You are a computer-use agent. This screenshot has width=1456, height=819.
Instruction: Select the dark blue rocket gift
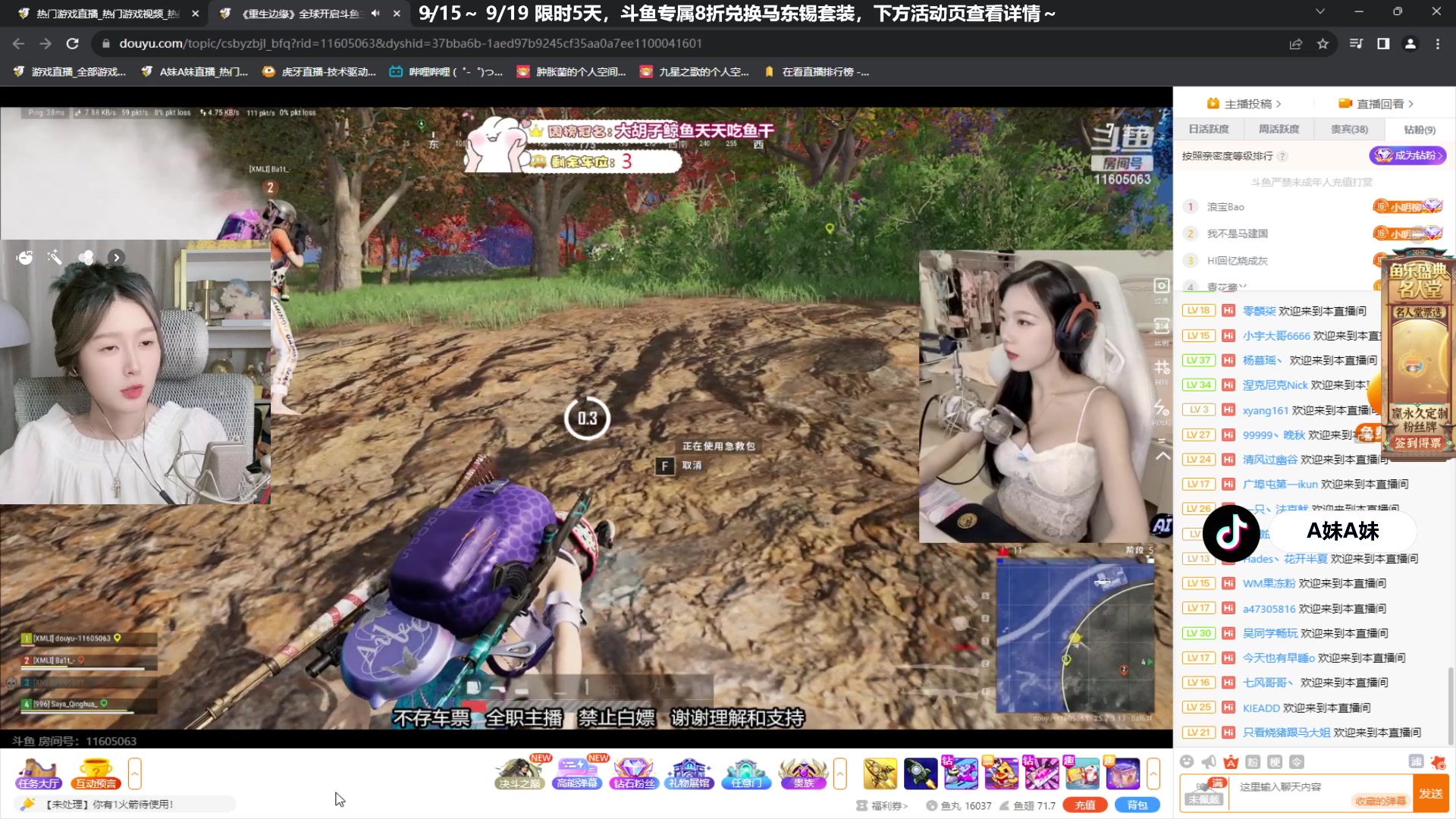[921, 773]
